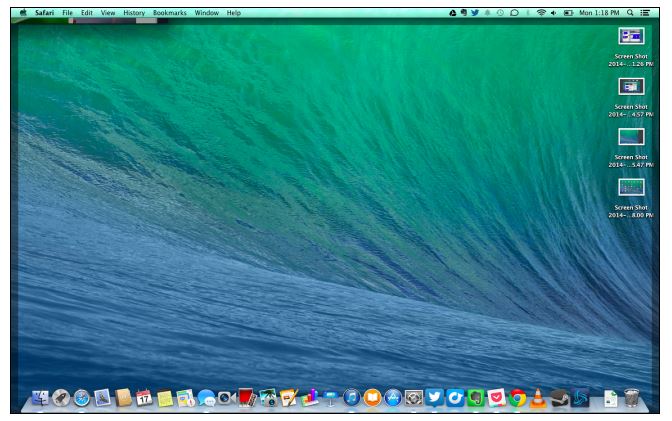Select Screen Shot 4.57 PM file
Screen dimensions: 672x421
[x=631, y=98]
